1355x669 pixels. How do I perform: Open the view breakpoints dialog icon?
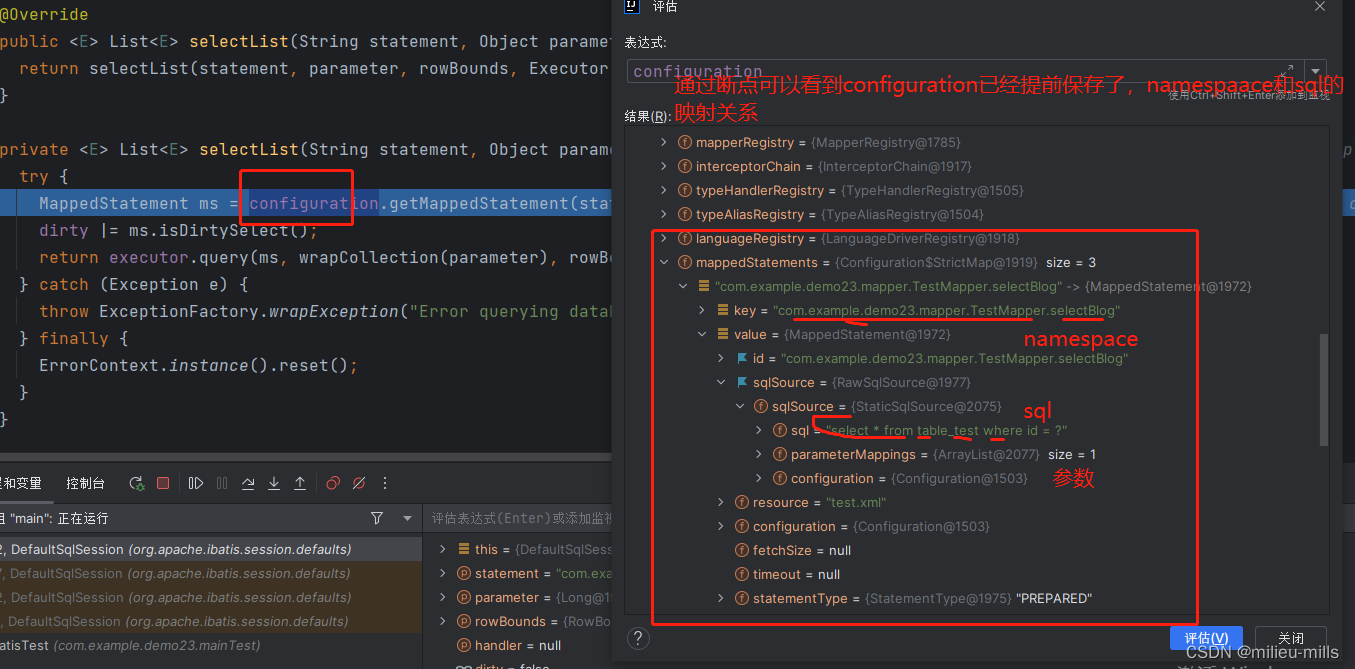click(333, 483)
